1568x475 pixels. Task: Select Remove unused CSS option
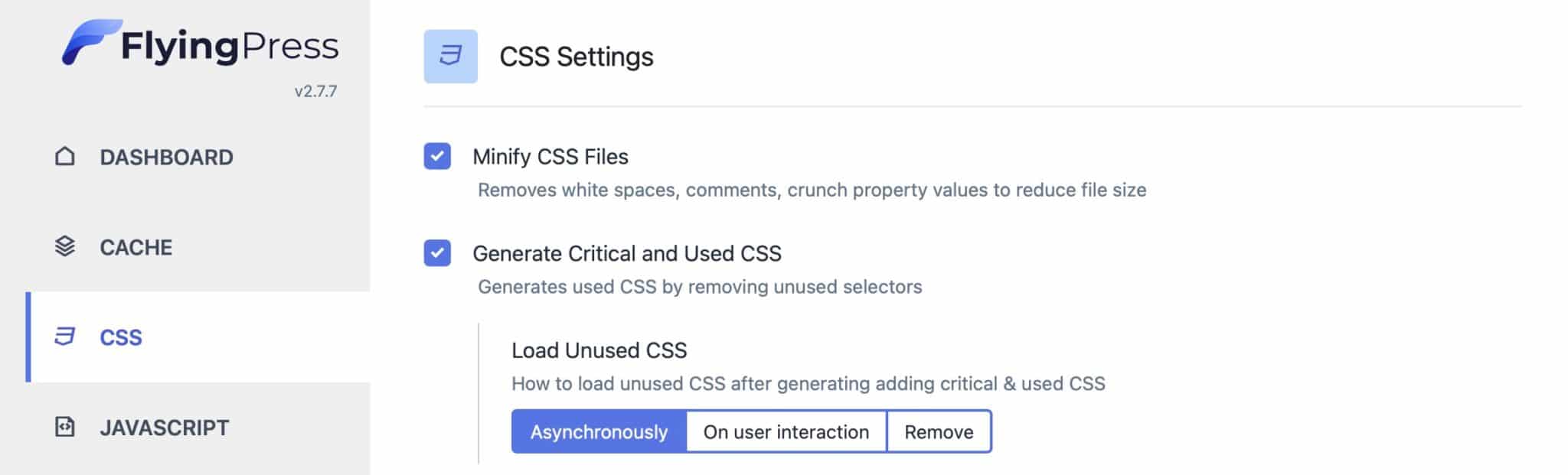coord(939,431)
